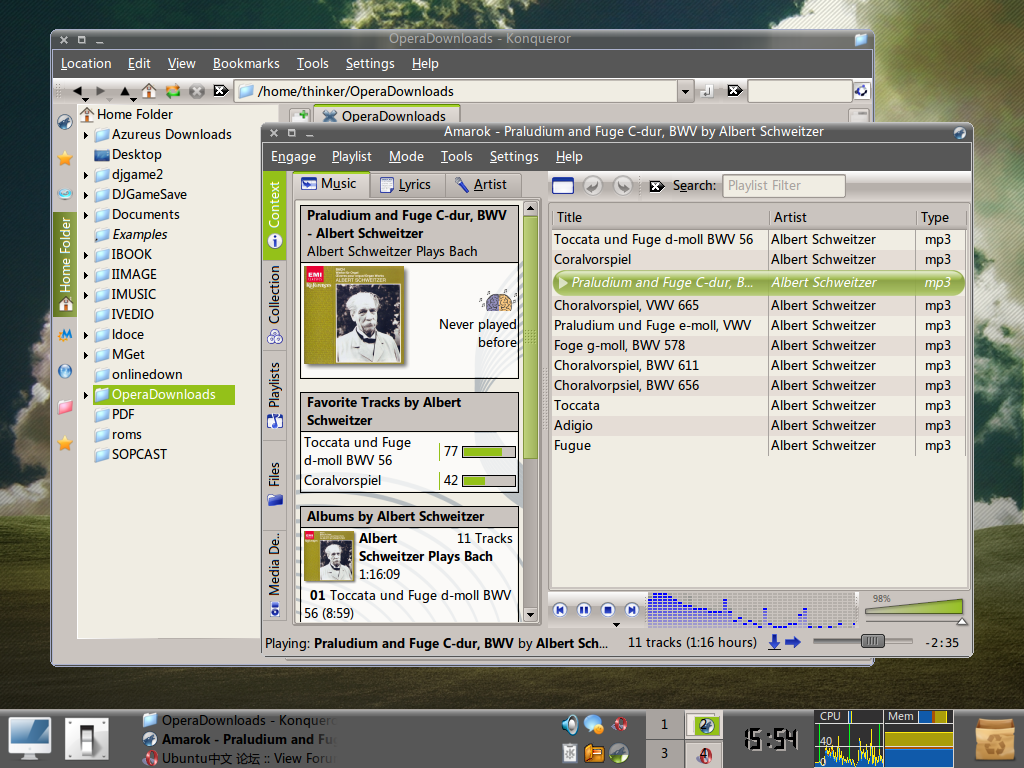Expand the OperaDownloads folder tree node
Screen dimensions: 1024x768
(86, 395)
